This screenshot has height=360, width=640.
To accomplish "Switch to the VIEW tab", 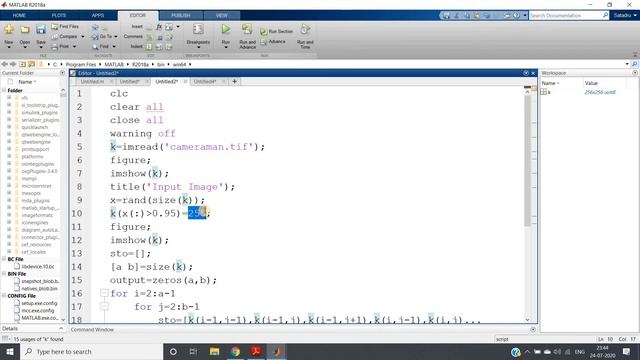I will 222,16.
